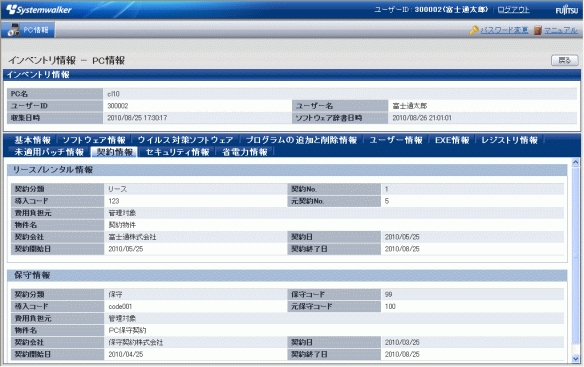Screen dimensions: 584x367
Task: Click the lease 契約分類 value リース
Action: (x=118, y=189)
